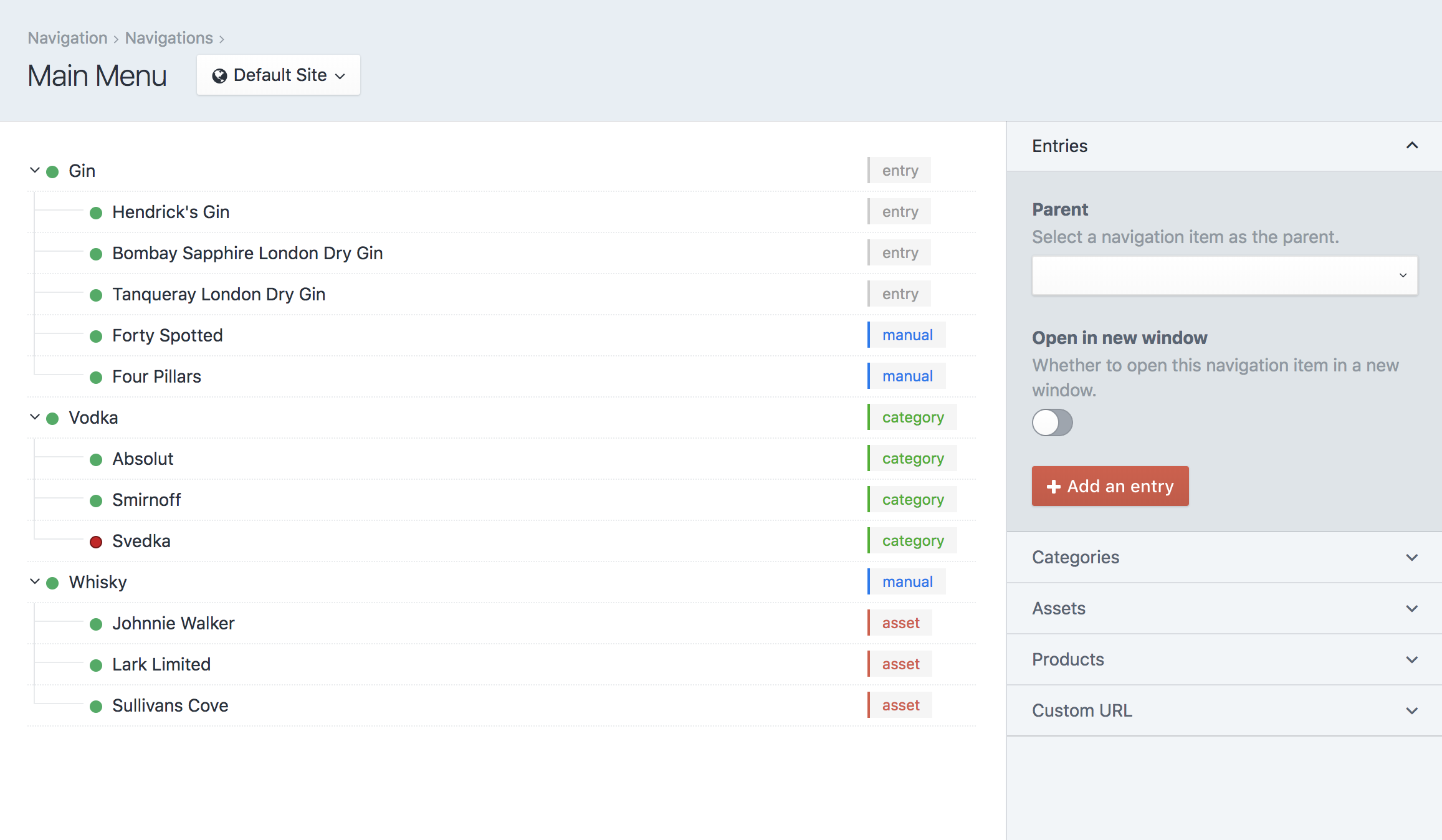Select the Sullivans Cove navigation item

tap(170, 705)
